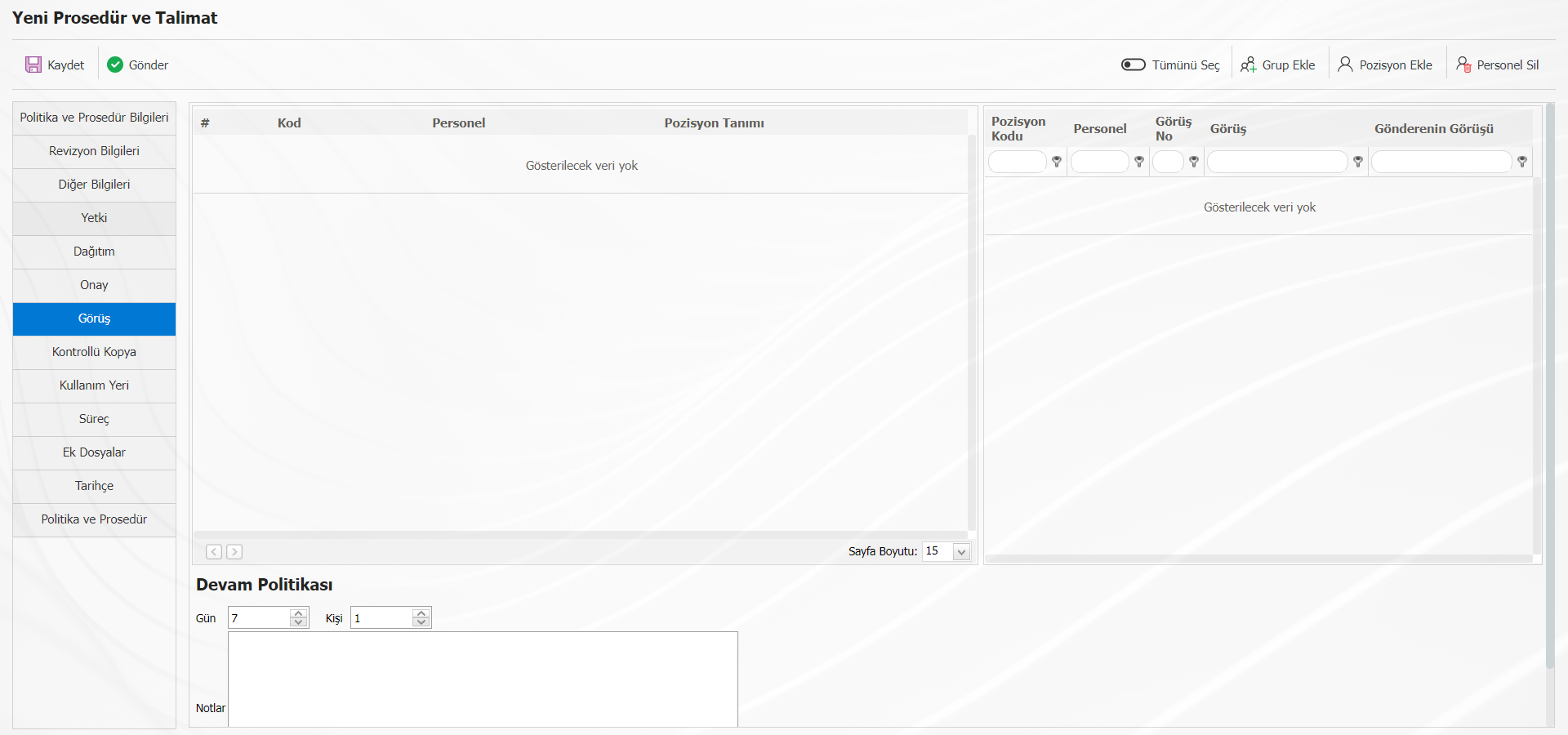
Task: Sort by Pozisyon Tanımı column header
Action: 715,123
